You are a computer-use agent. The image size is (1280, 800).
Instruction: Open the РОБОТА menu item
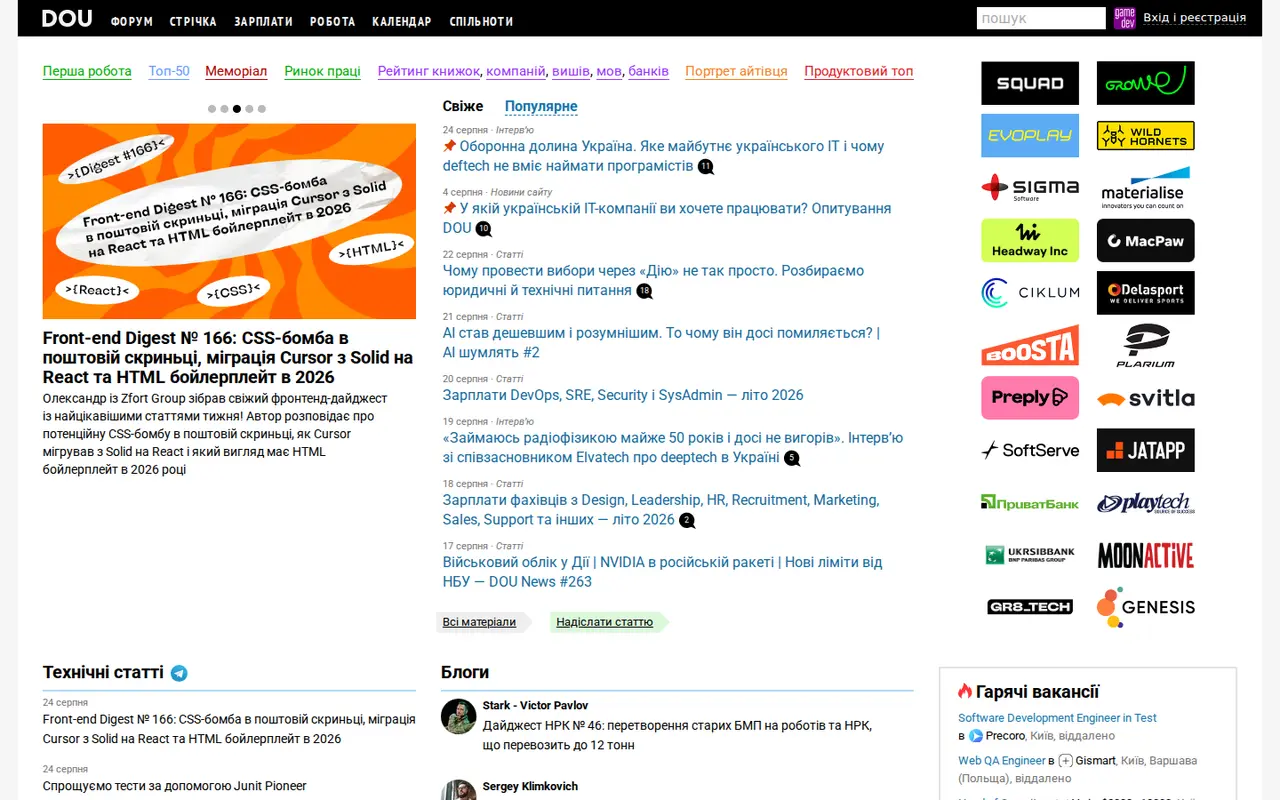click(333, 21)
